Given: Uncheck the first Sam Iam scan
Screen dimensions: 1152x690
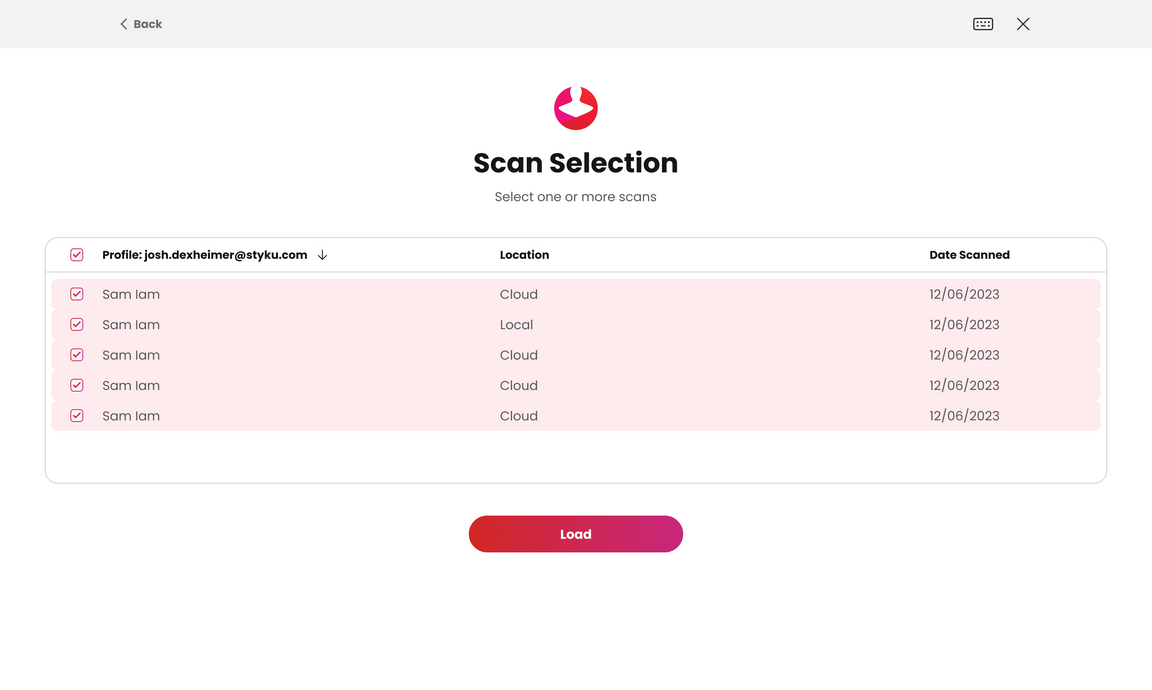Looking at the screenshot, I should click(77, 294).
